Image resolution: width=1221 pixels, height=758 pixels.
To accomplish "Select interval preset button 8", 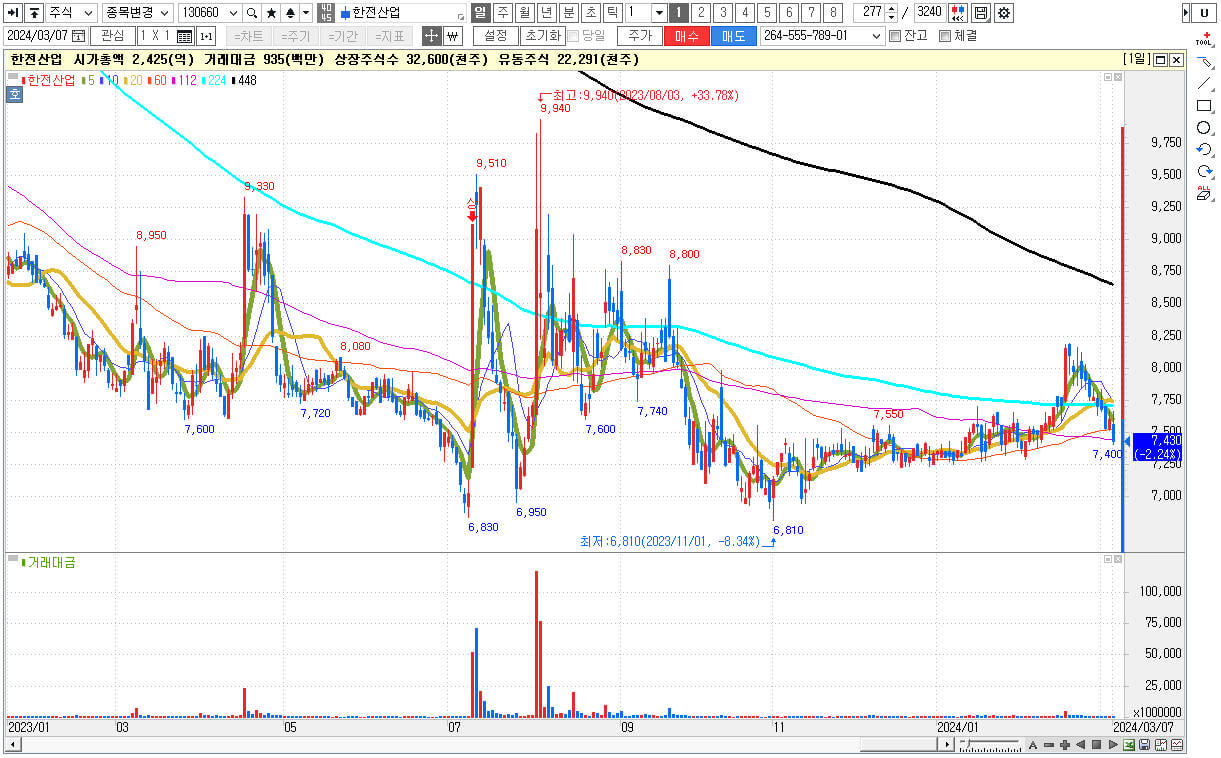I will (x=832, y=13).
